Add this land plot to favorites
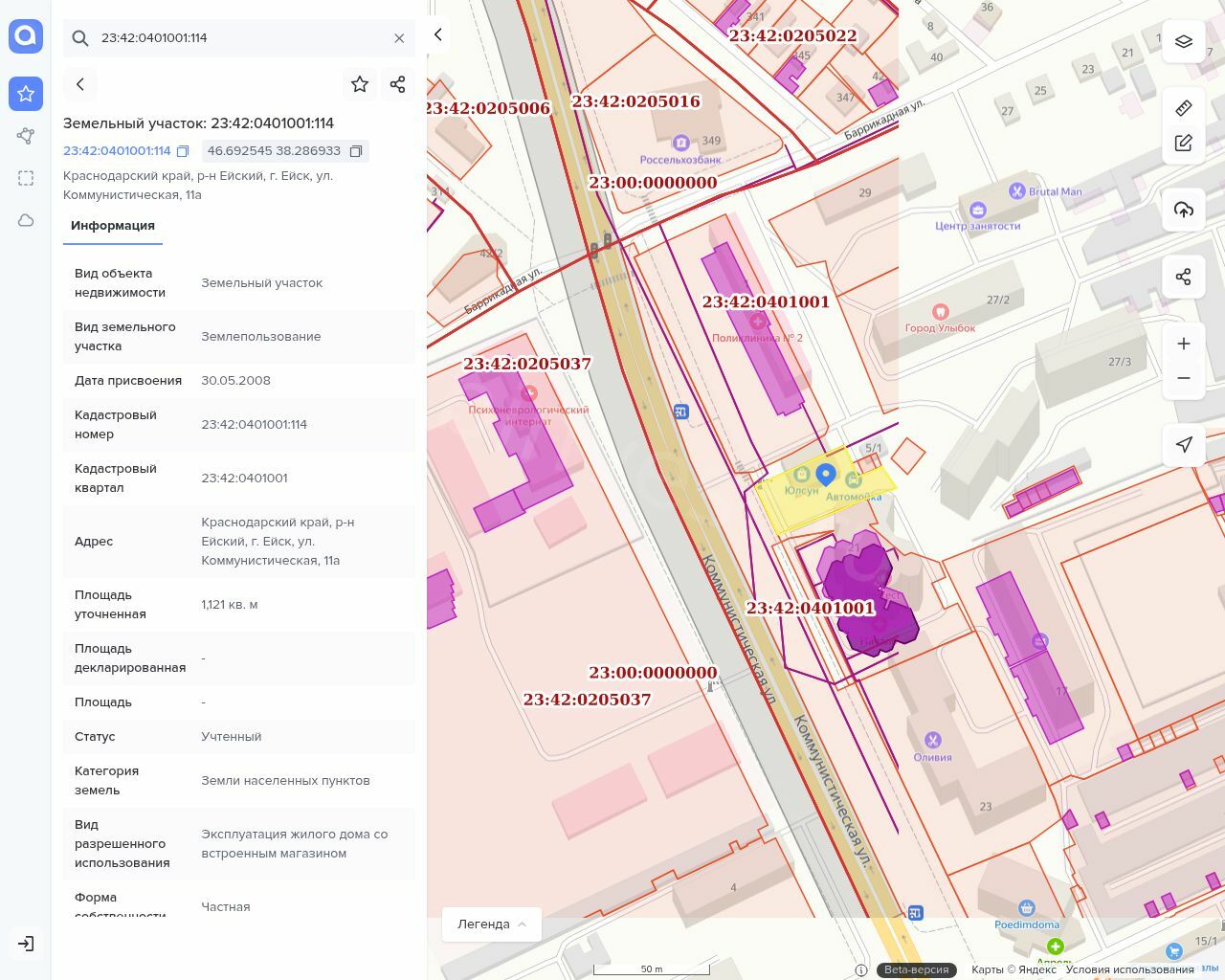This screenshot has height=980, width=1225. (x=360, y=84)
